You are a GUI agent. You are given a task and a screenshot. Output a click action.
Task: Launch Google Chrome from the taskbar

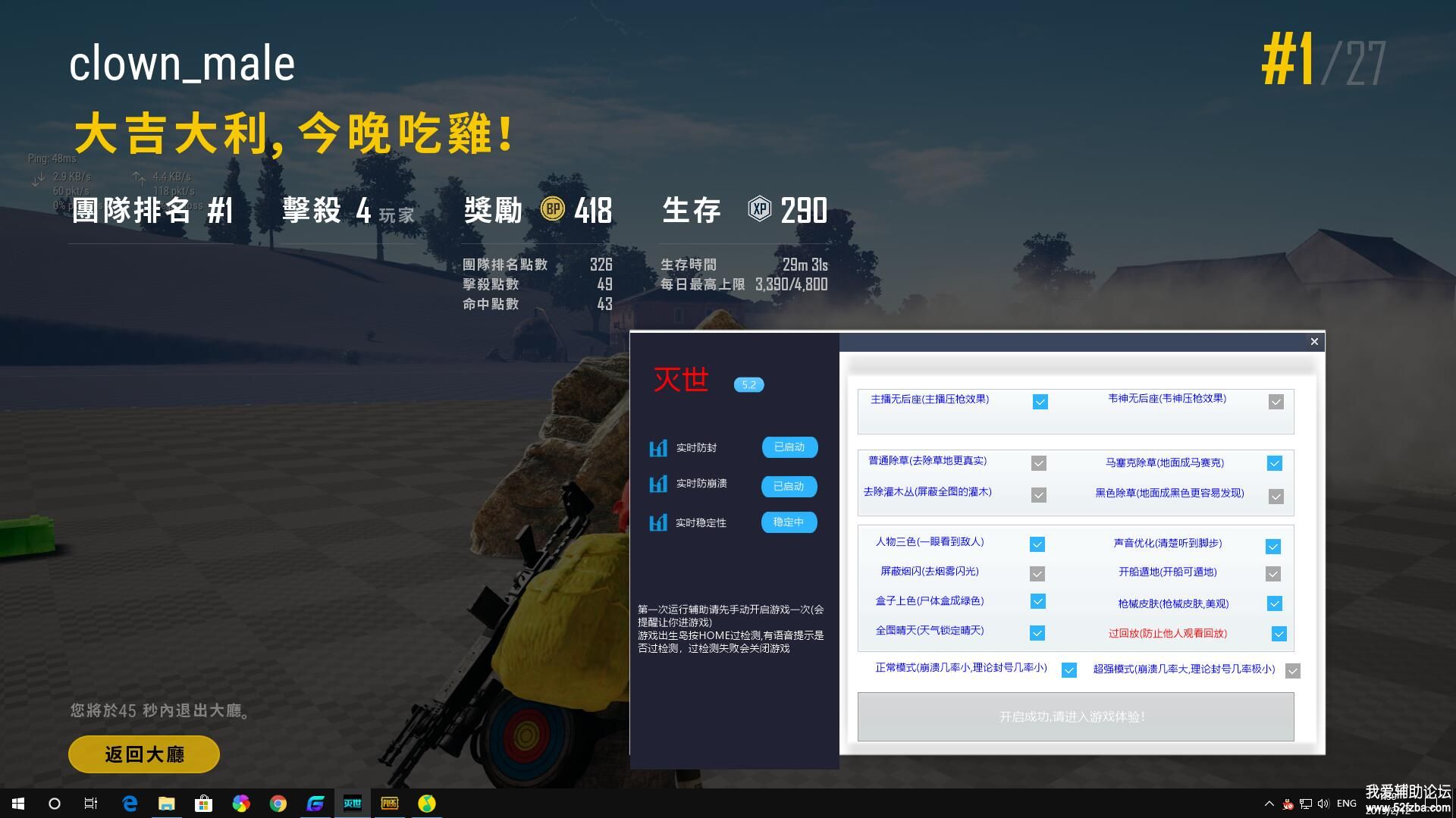(278, 804)
